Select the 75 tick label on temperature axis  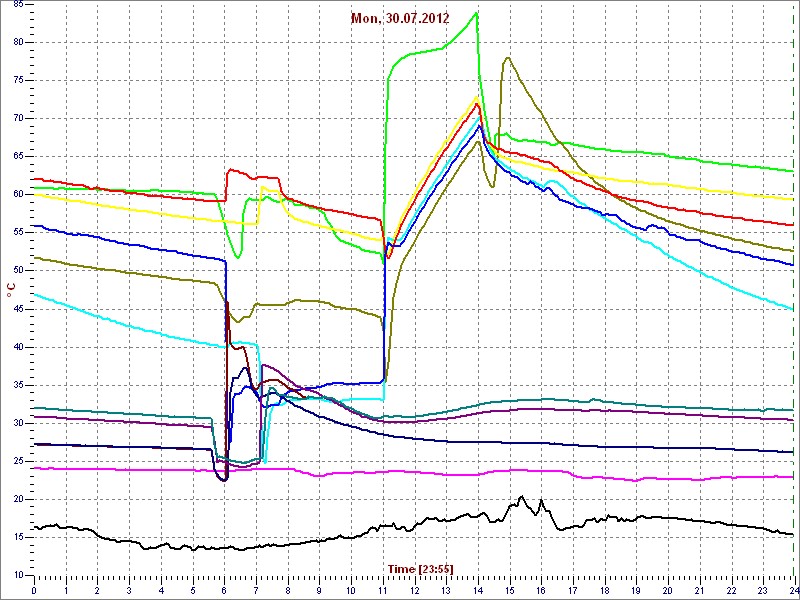[19, 81]
